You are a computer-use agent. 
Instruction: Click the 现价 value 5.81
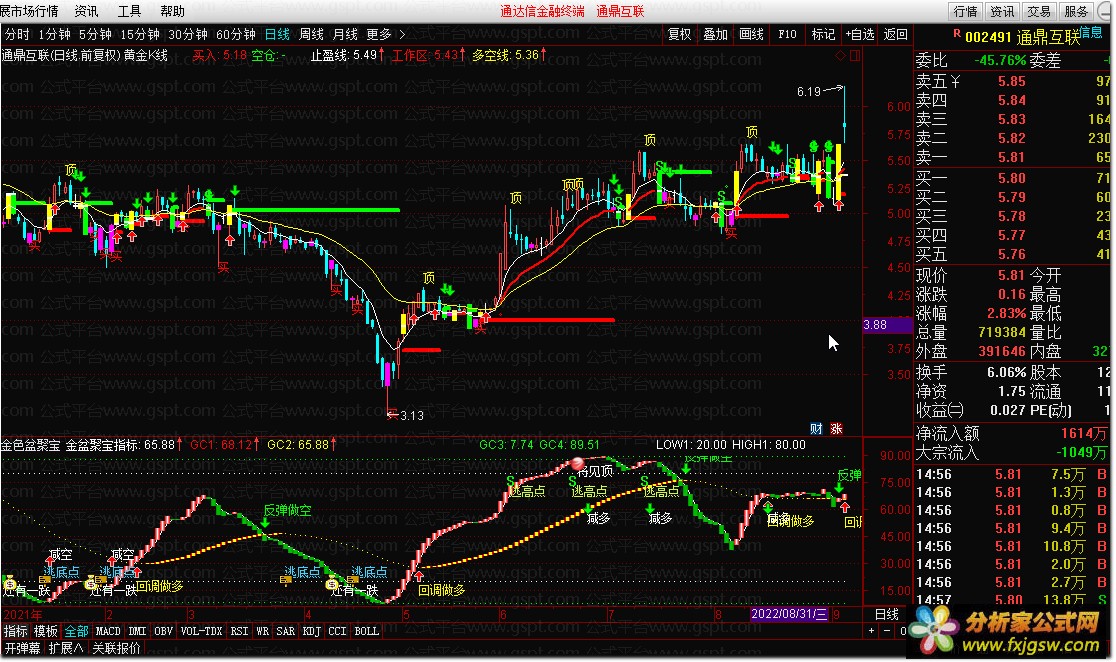click(x=1011, y=275)
